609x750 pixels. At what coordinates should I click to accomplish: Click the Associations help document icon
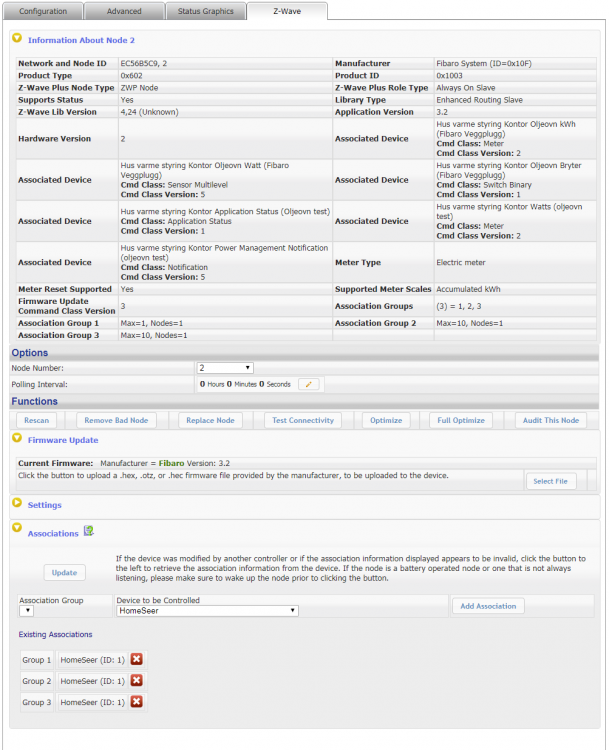pos(89,531)
